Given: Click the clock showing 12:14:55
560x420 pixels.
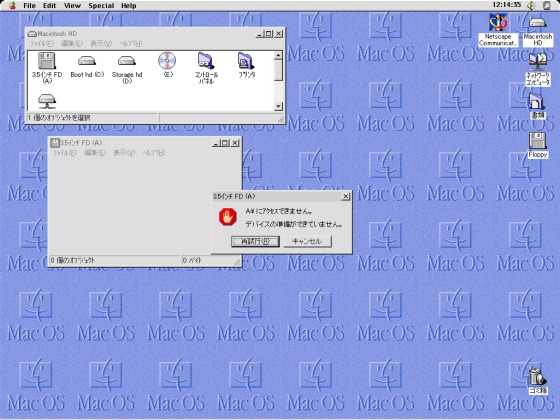Looking at the screenshot, I should (x=506, y=5).
